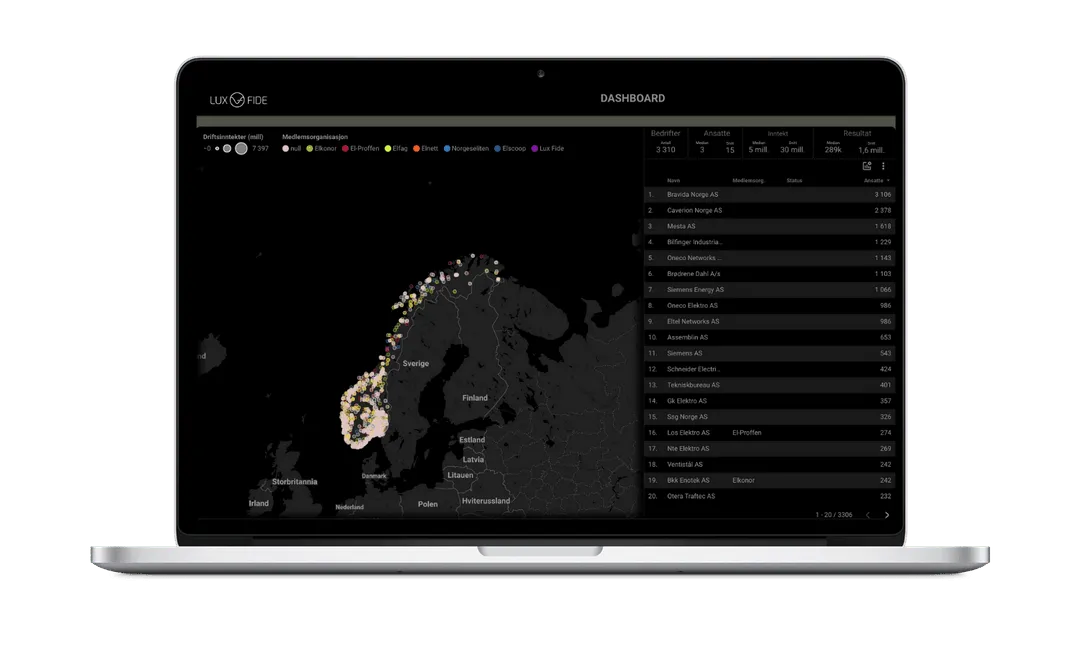Image resolution: width=1080 pixels, height=665 pixels.
Task: Toggle the Elscoop legend entry
Action: (x=510, y=148)
